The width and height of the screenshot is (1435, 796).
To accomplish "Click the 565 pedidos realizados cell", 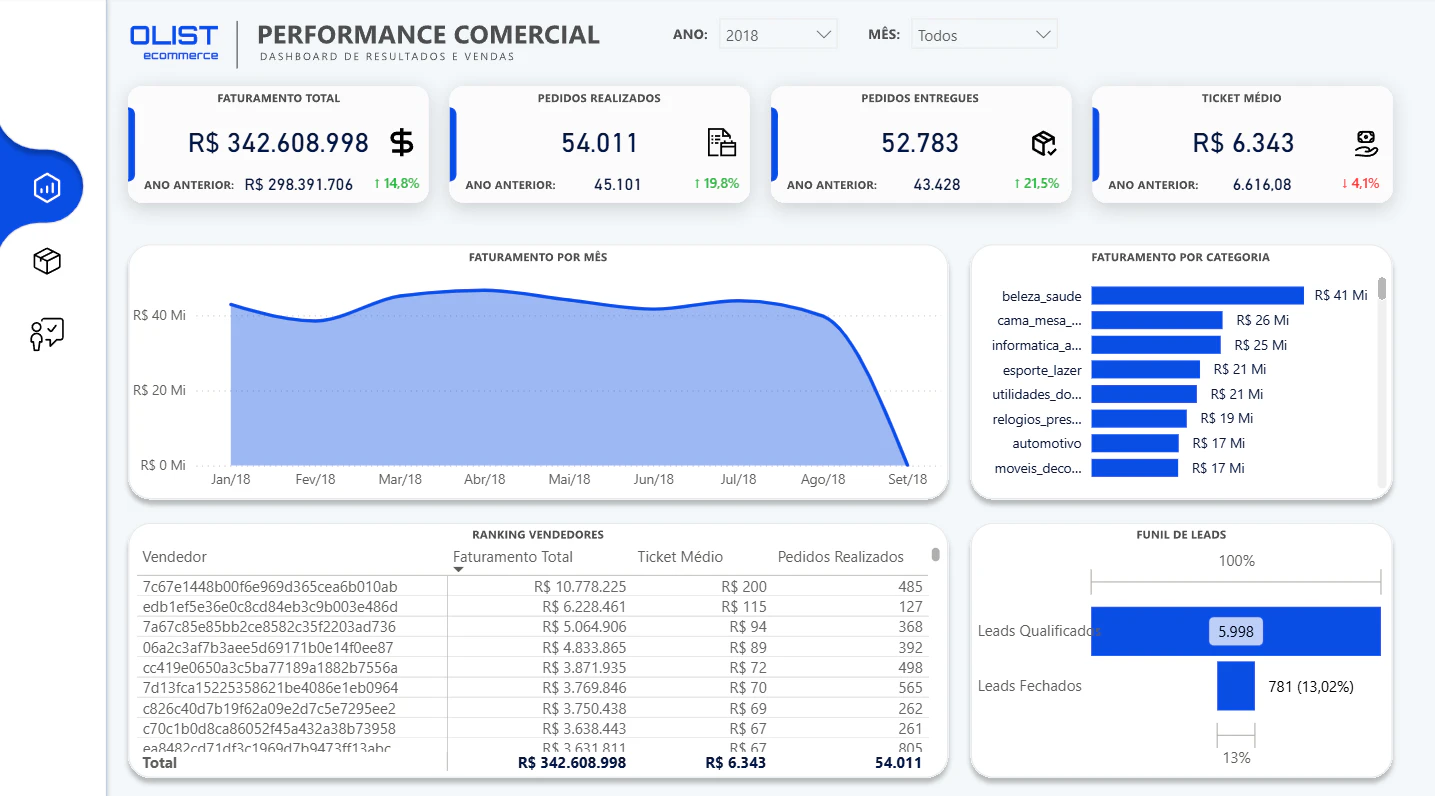I will coord(910,688).
